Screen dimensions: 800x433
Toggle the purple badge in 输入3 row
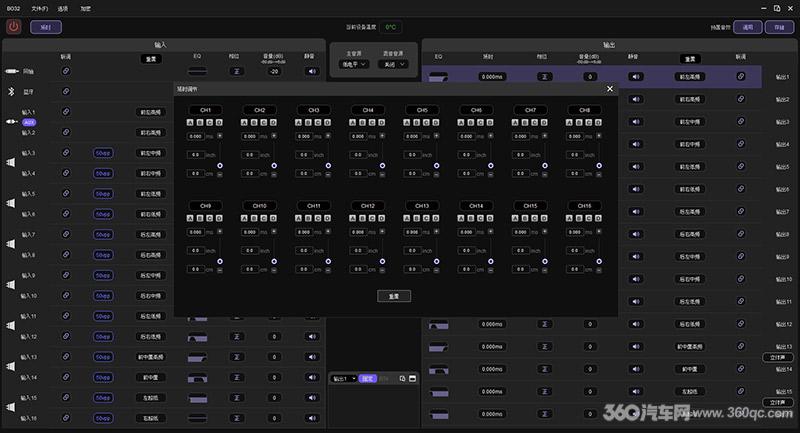(103, 153)
